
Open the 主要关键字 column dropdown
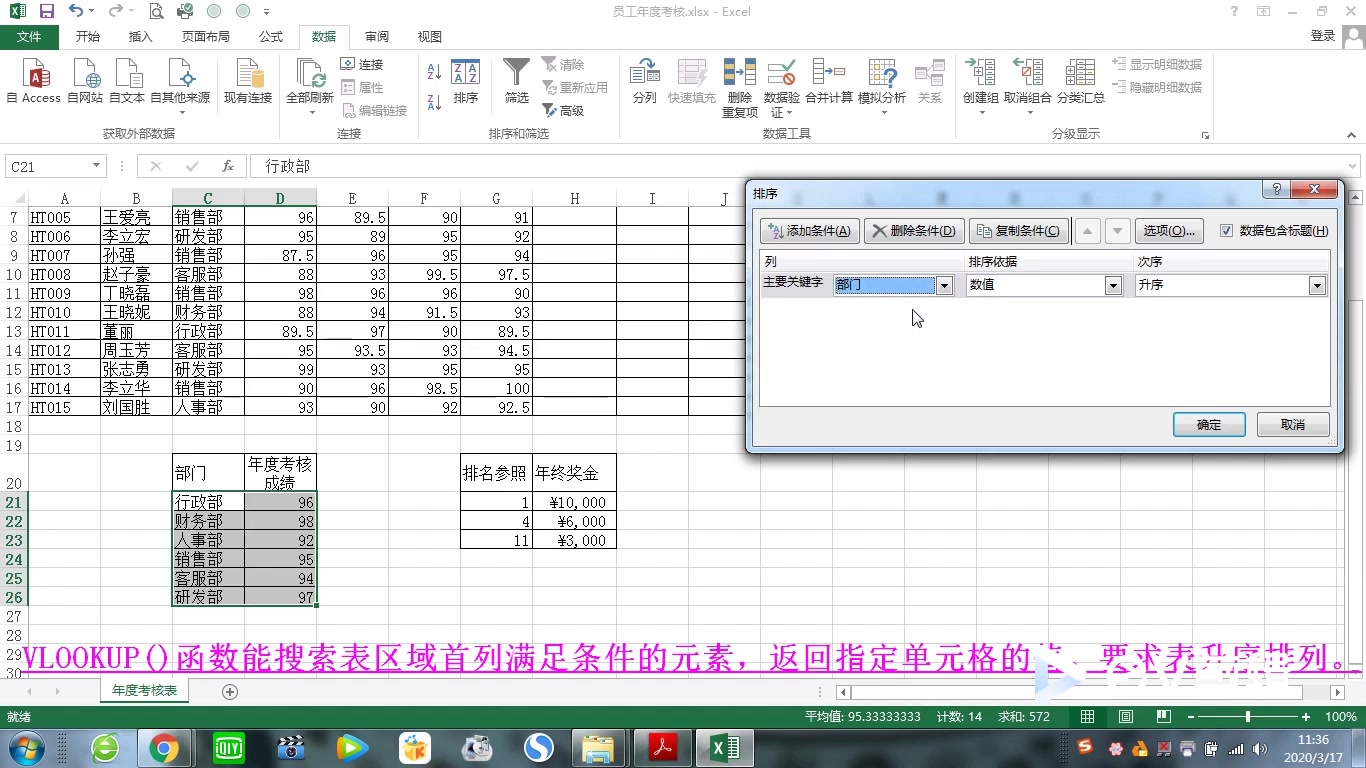(943, 285)
